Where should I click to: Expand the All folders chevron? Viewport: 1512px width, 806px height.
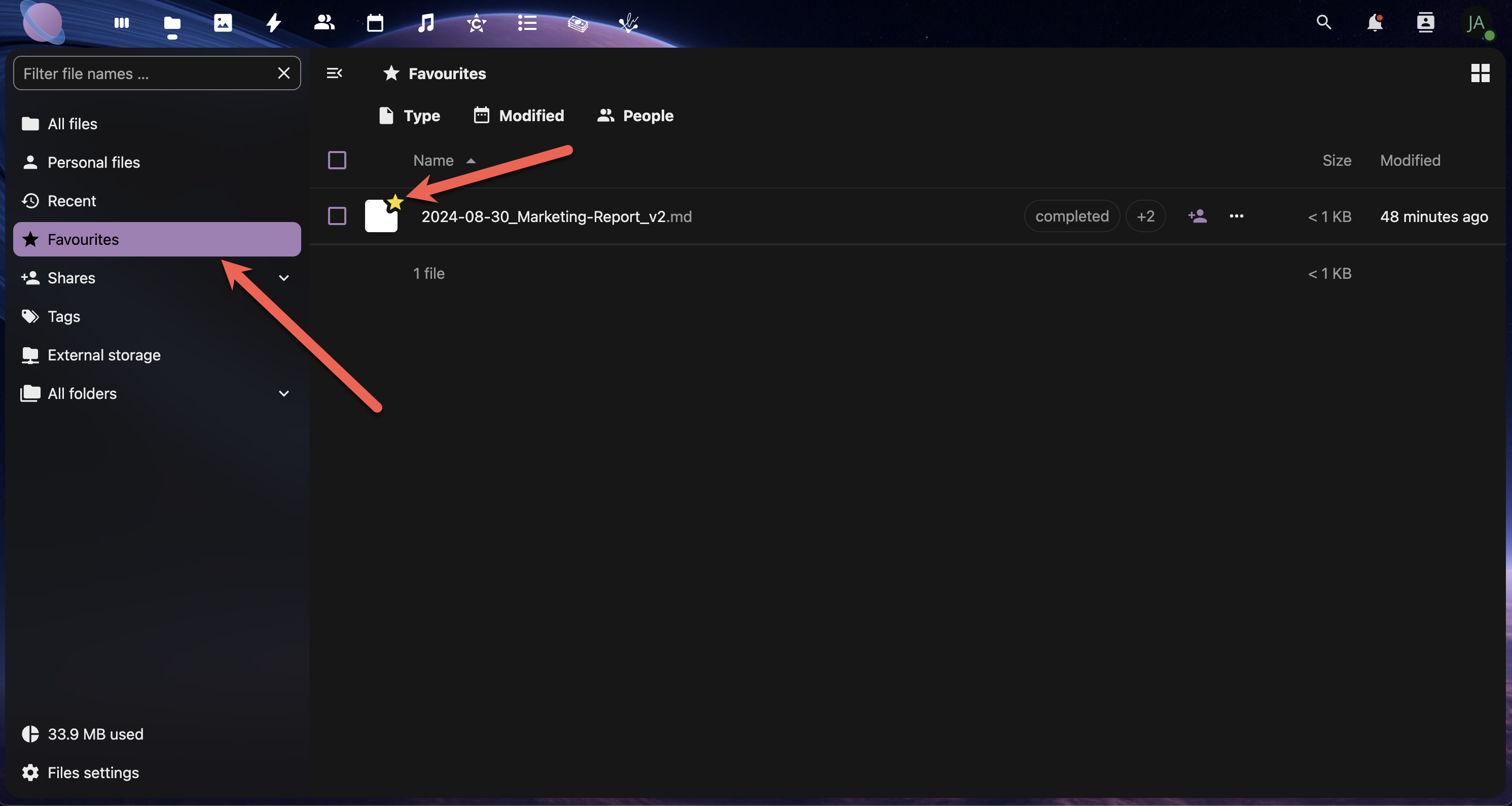(284, 393)
